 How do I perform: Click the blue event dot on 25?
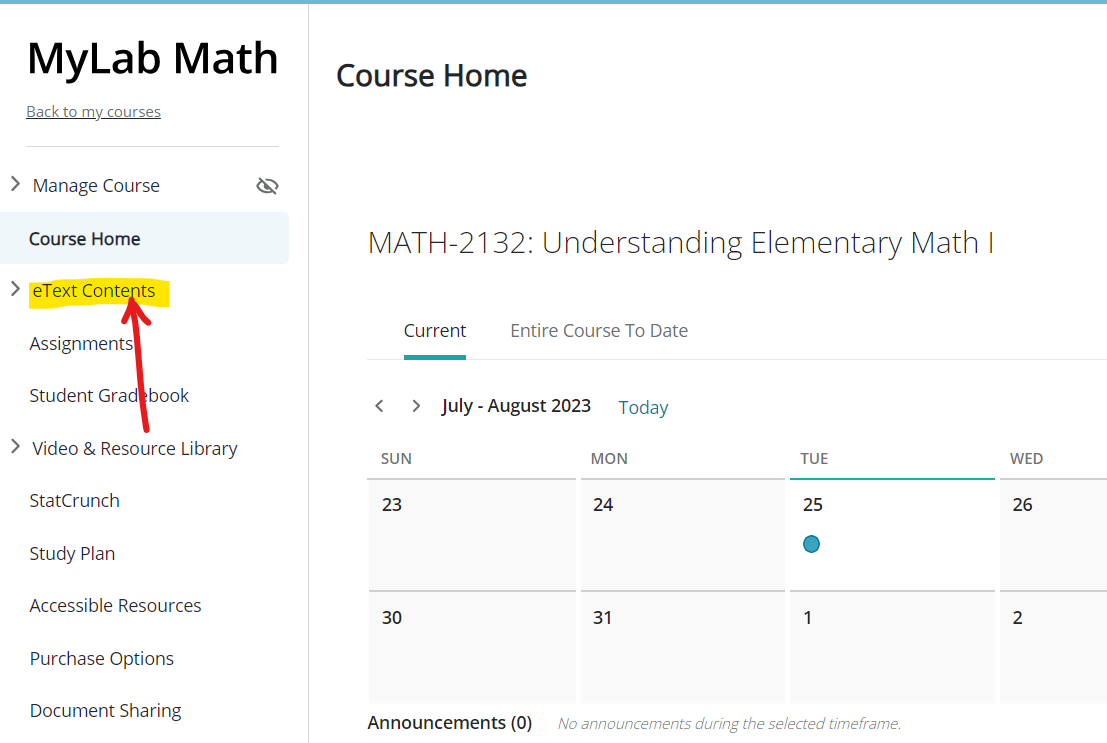pyautogui.click(x=811, y=544)
